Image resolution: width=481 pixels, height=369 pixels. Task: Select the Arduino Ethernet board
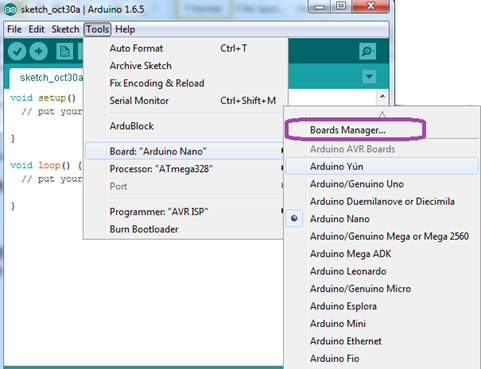coord(382,341)
